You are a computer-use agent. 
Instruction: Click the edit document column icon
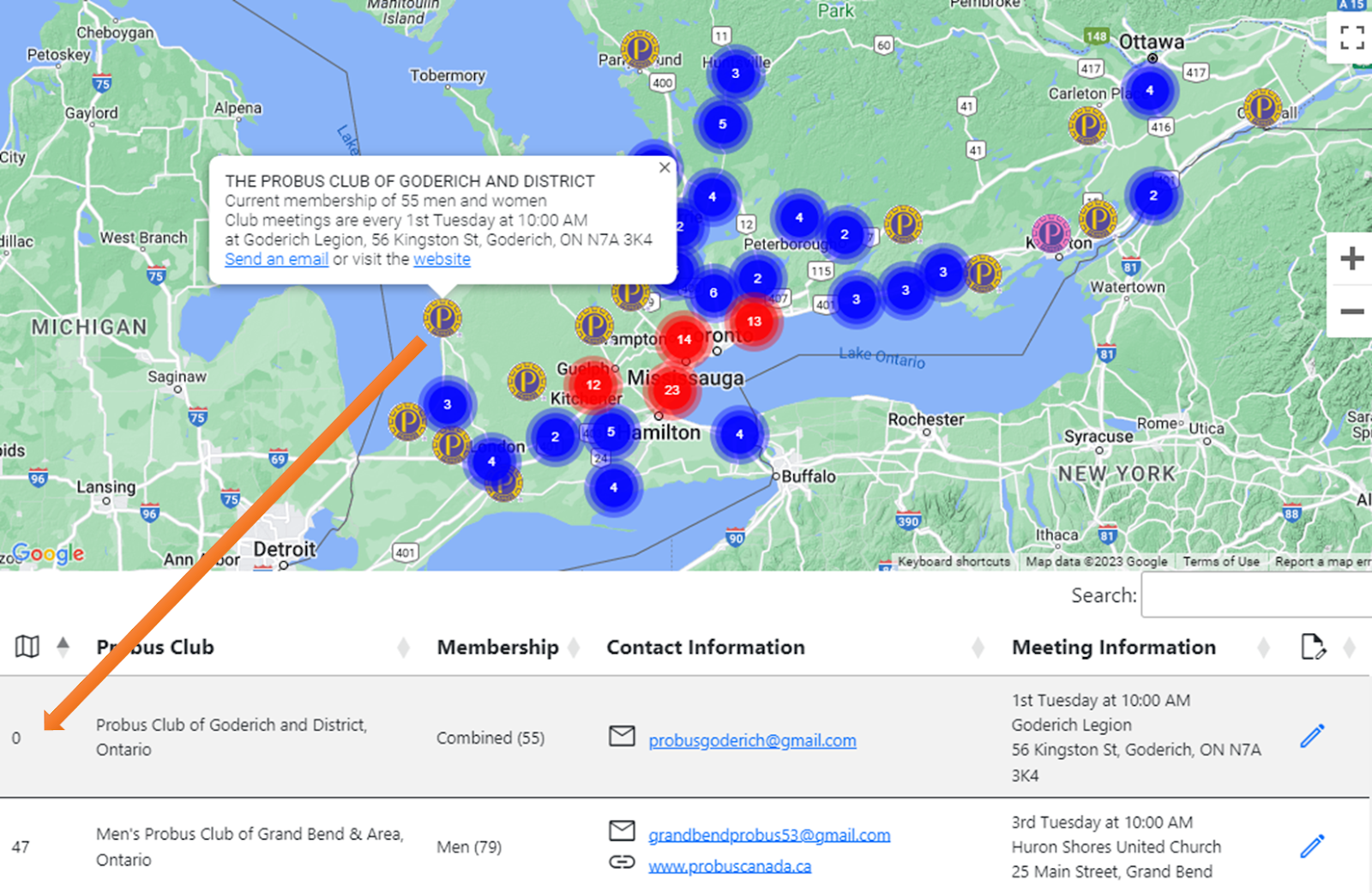tap(1313, 647)
